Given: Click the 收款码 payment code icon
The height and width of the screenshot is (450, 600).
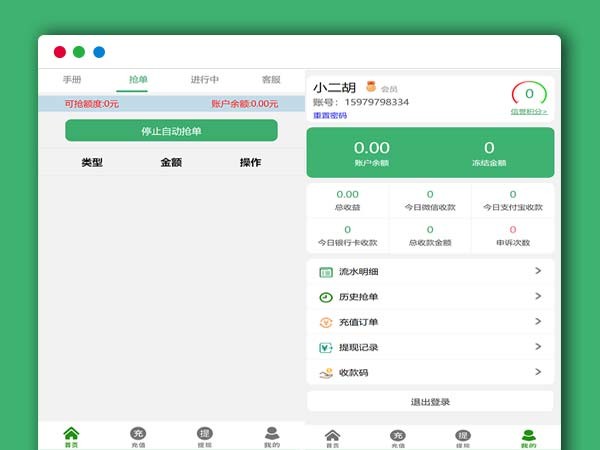Looking at the screenshot, I should [x=326, y=373].
